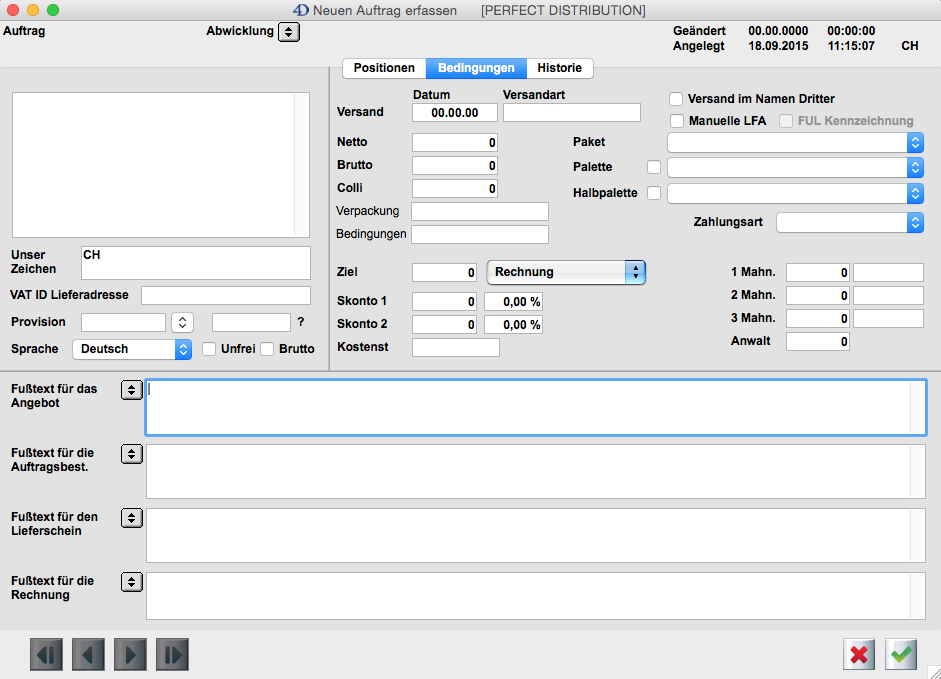
Task: Click the Versand Datum input field
Action: coord(454,113)
